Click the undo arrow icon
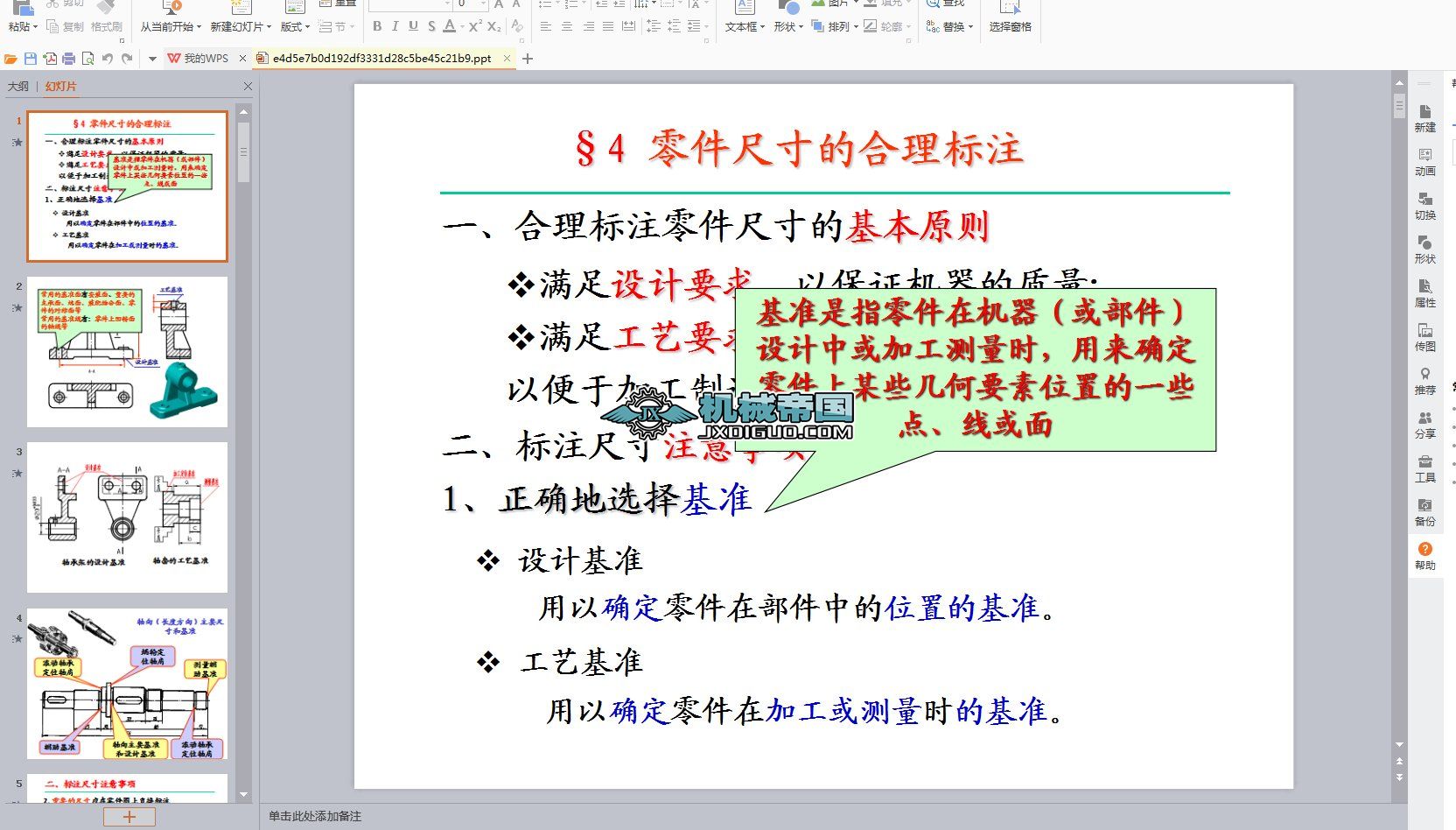Viewport: 1456px width, 830px height. coord(107,59)
